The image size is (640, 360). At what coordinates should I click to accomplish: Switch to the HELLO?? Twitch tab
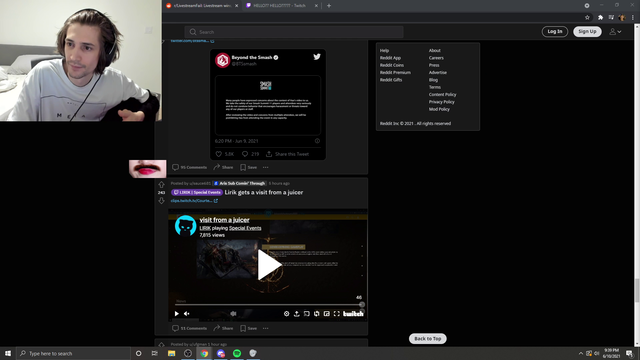point(282,6)
